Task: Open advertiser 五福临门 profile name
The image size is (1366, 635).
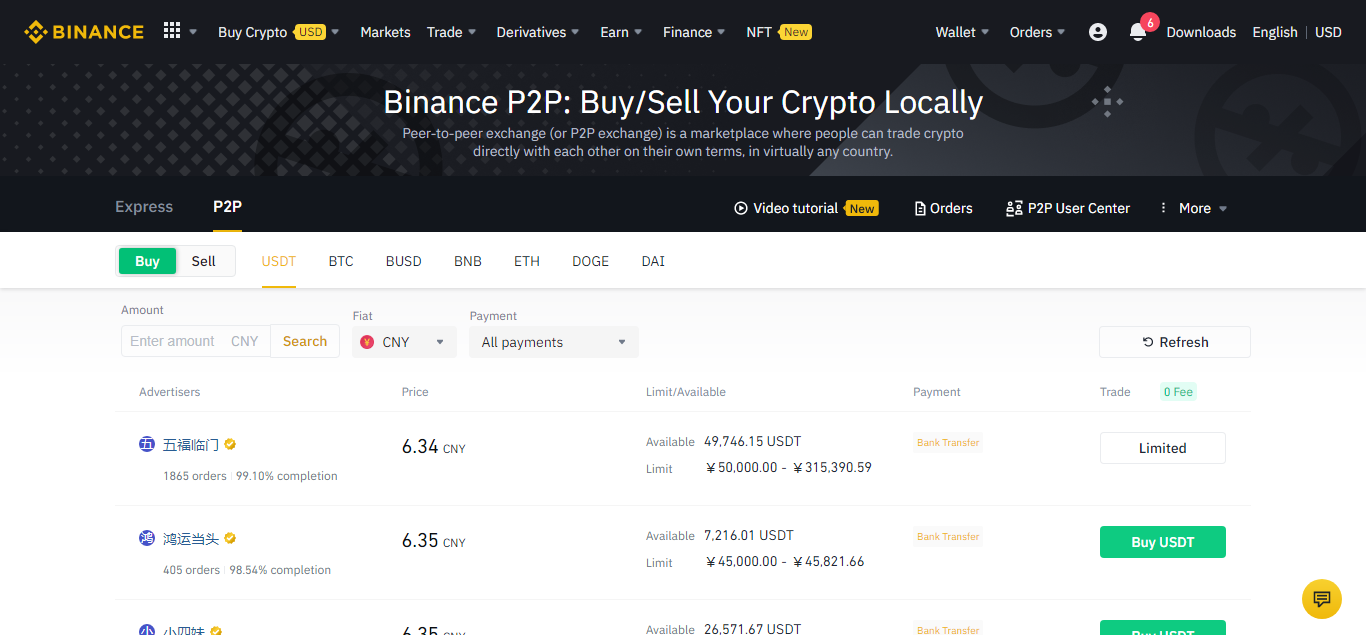Action: pyautogui.click(x=191, y=444)
